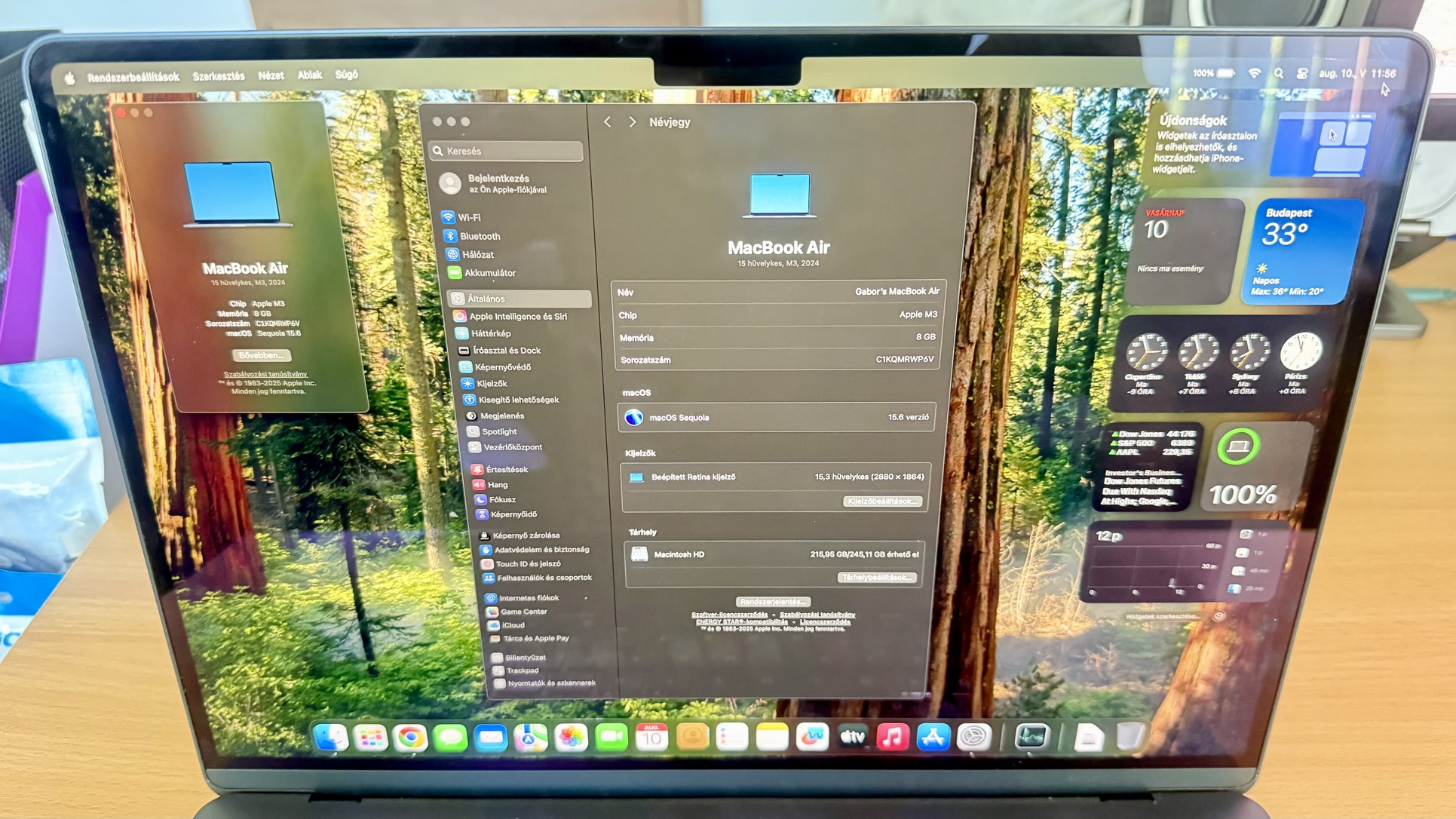Image resolution: width=1456 pixels, height=819 pixels.
Task: Open App Store from the Dock
Action: (x=933, y=737)
